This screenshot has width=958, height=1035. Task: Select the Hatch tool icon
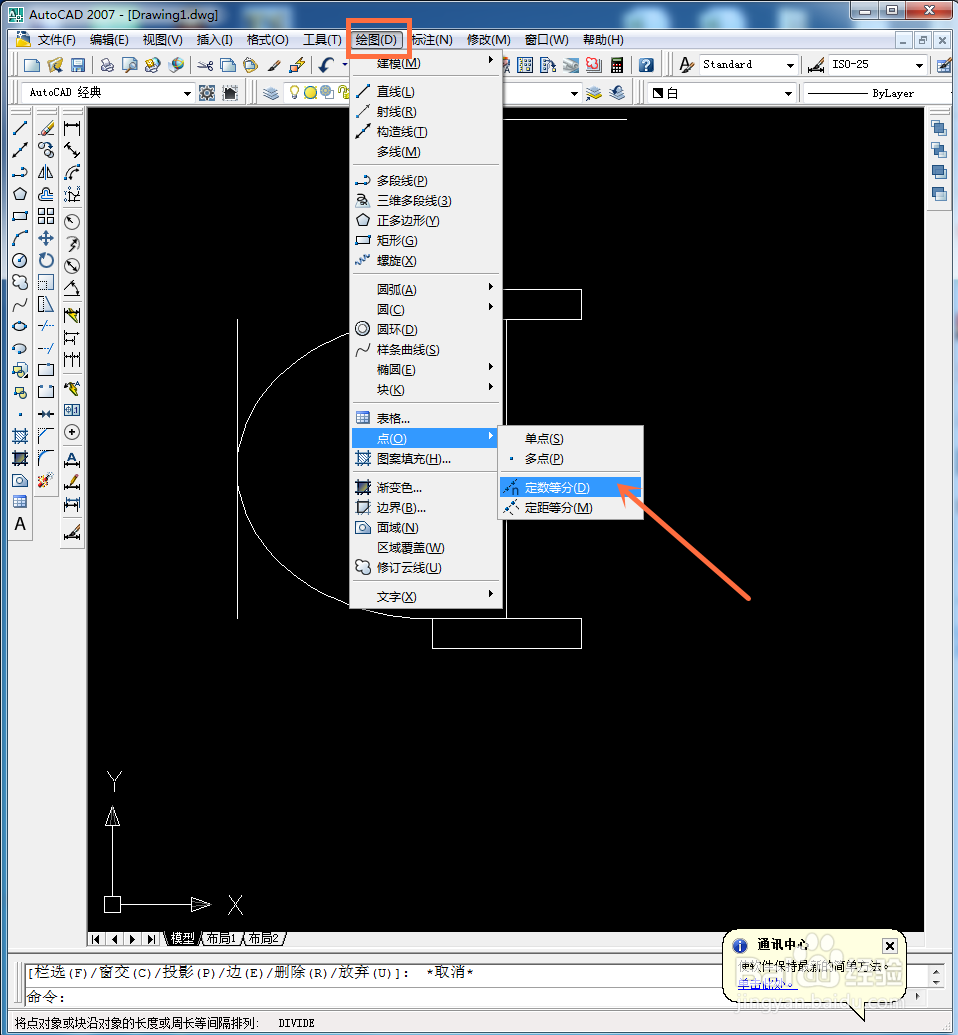20,436
